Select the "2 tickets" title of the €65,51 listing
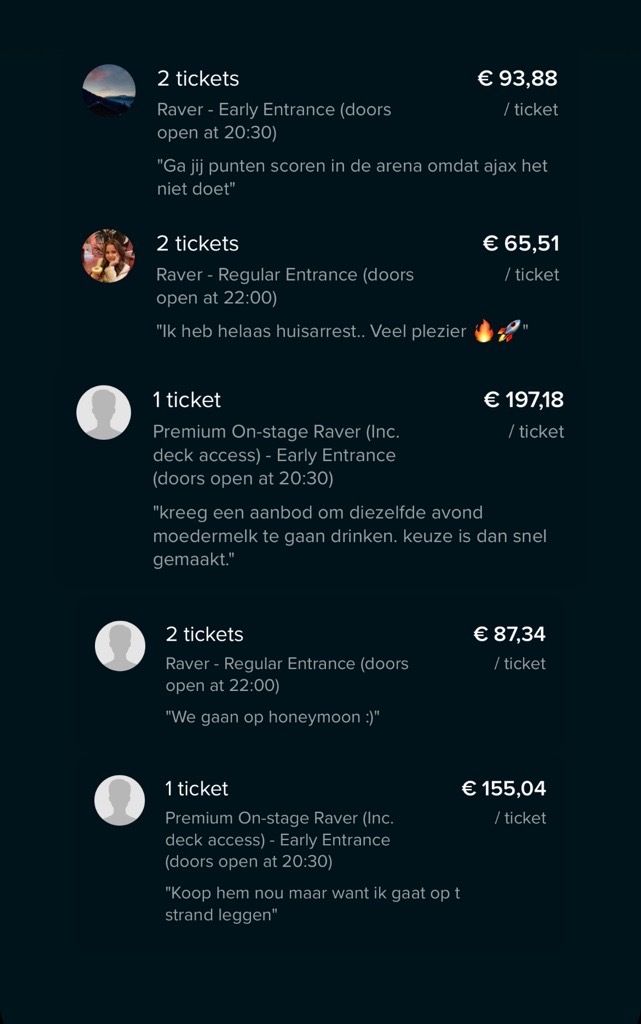Viewport: 641px width, 1024px height. pyautogui.click(x=198, y=244)
